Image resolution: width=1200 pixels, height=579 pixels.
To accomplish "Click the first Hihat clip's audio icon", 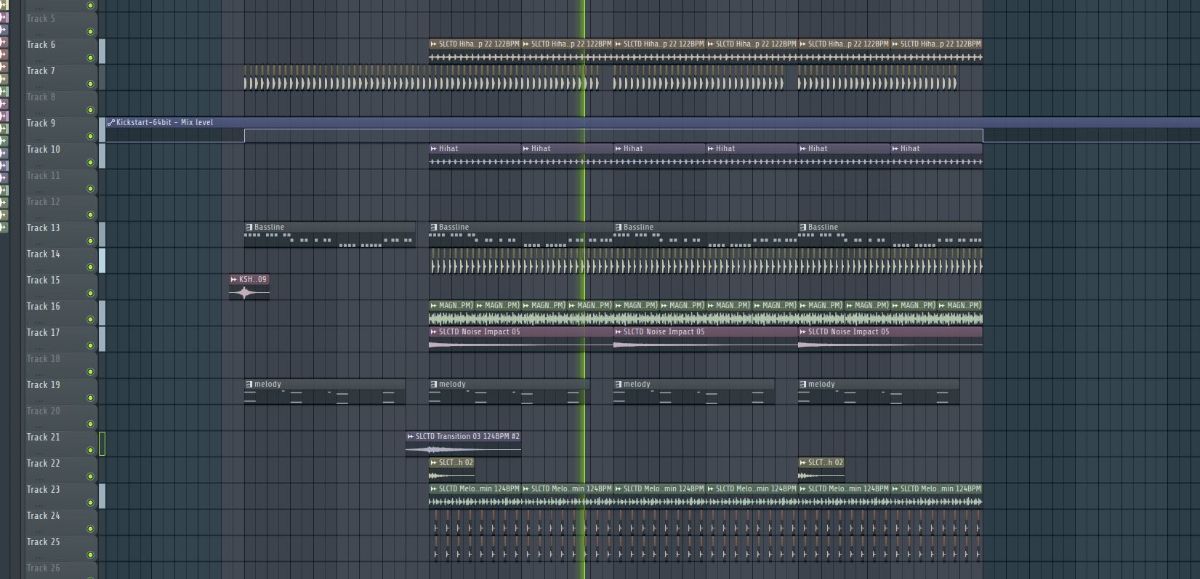I will click(434, 148).
